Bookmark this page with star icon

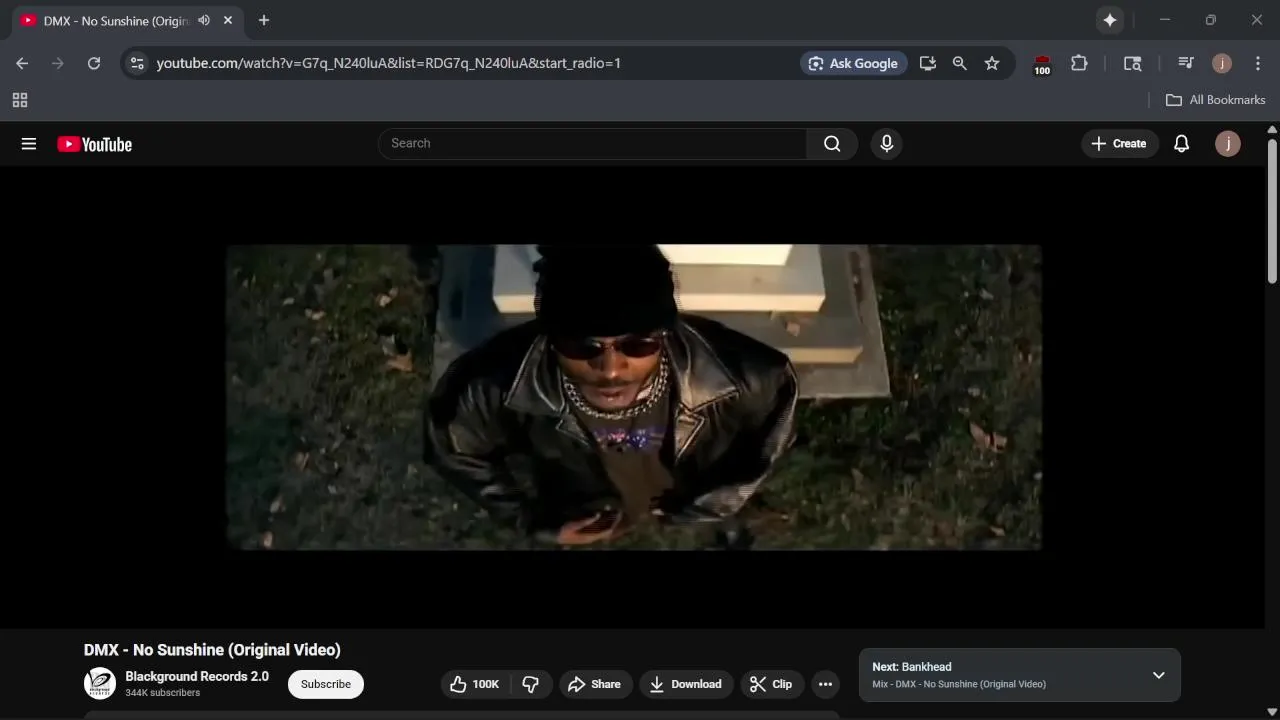pyautogui.click(x=992, y=63)
